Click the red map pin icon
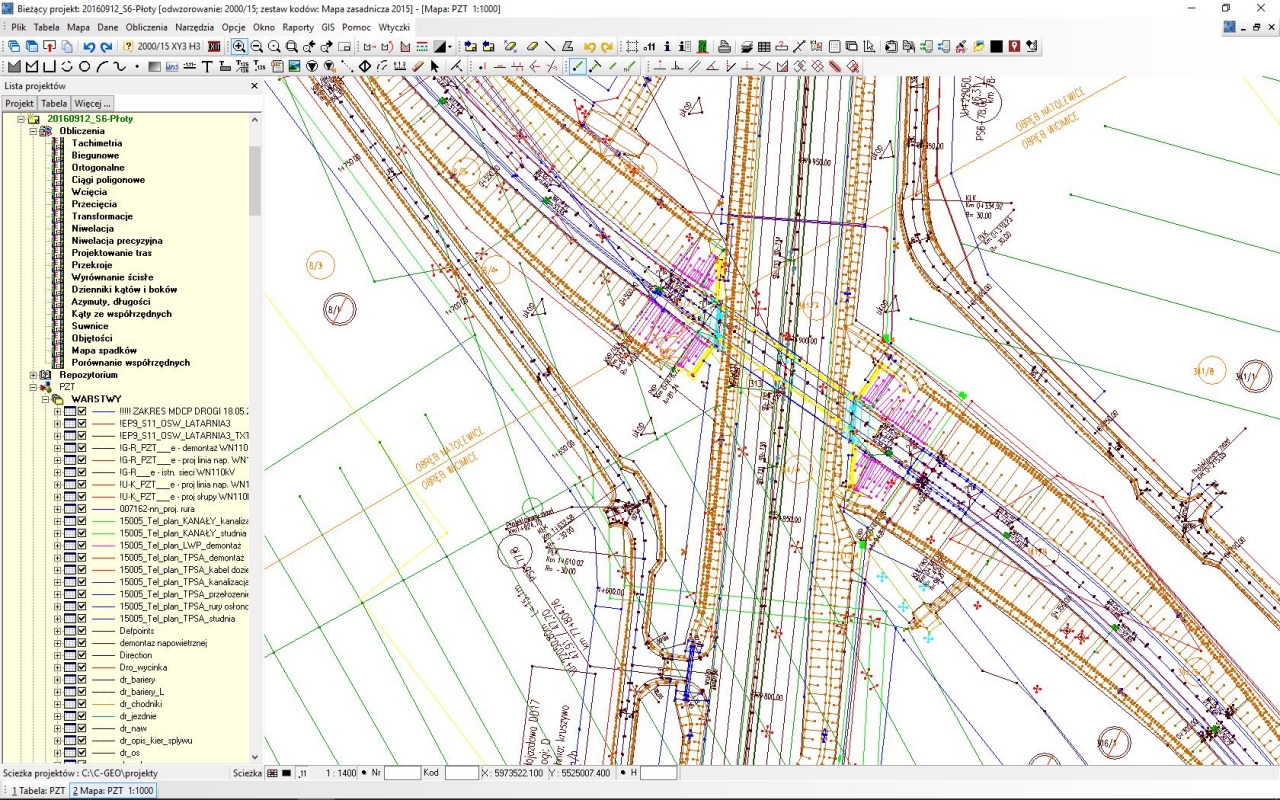The width and height of the screenshot is (1280, 800). coord(1014,46)
